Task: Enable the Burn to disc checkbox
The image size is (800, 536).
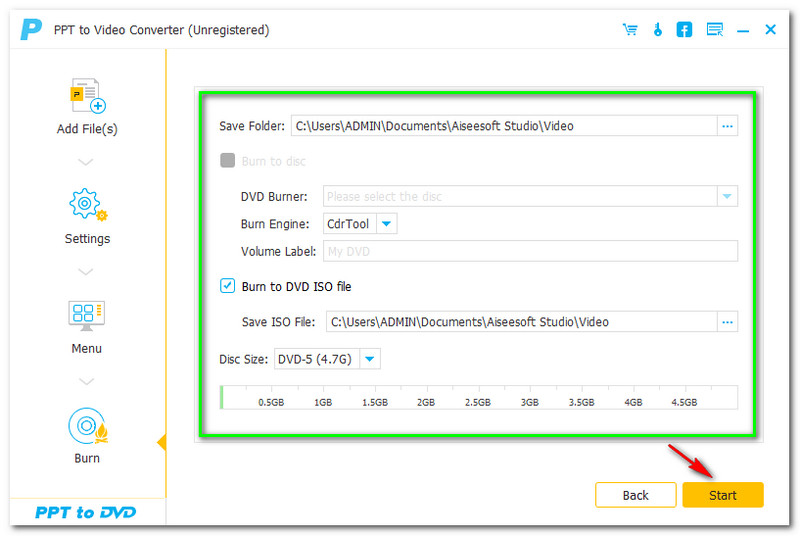Action: [228, 161]
